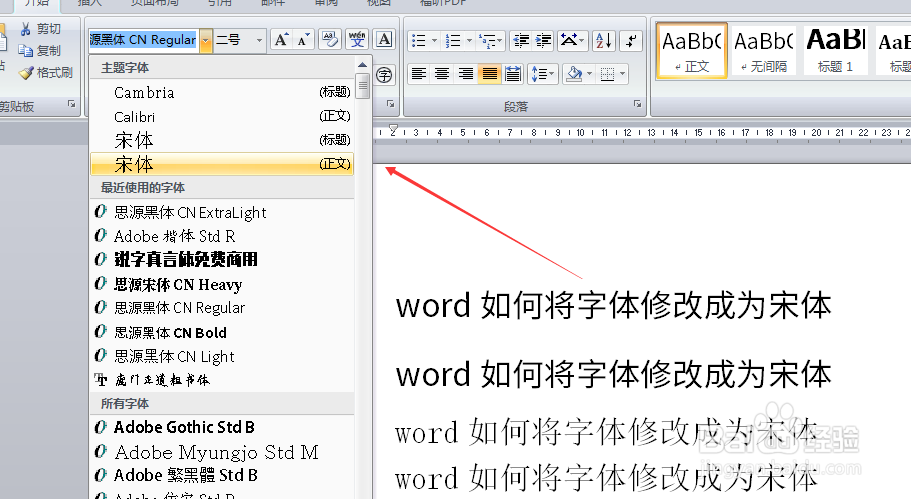Open line spacing options

pos(543,74)
